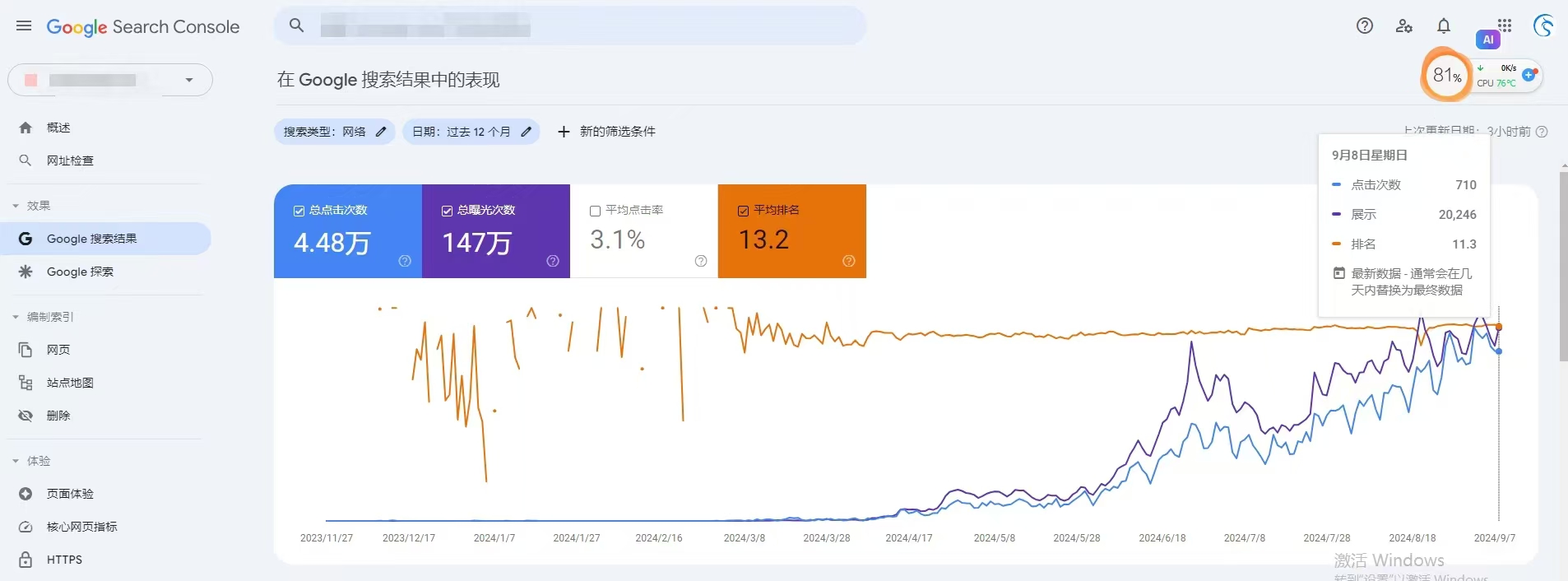Toggle the 总点击次数 checkbox
This screenshot has width=1568, height=581.
tap(299, 211)
